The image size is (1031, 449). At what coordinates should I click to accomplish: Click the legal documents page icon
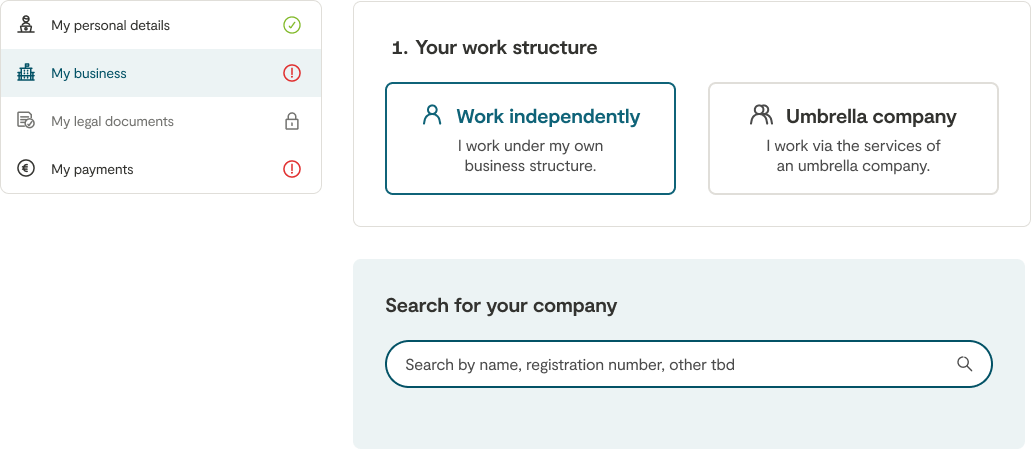coord(26,121)
